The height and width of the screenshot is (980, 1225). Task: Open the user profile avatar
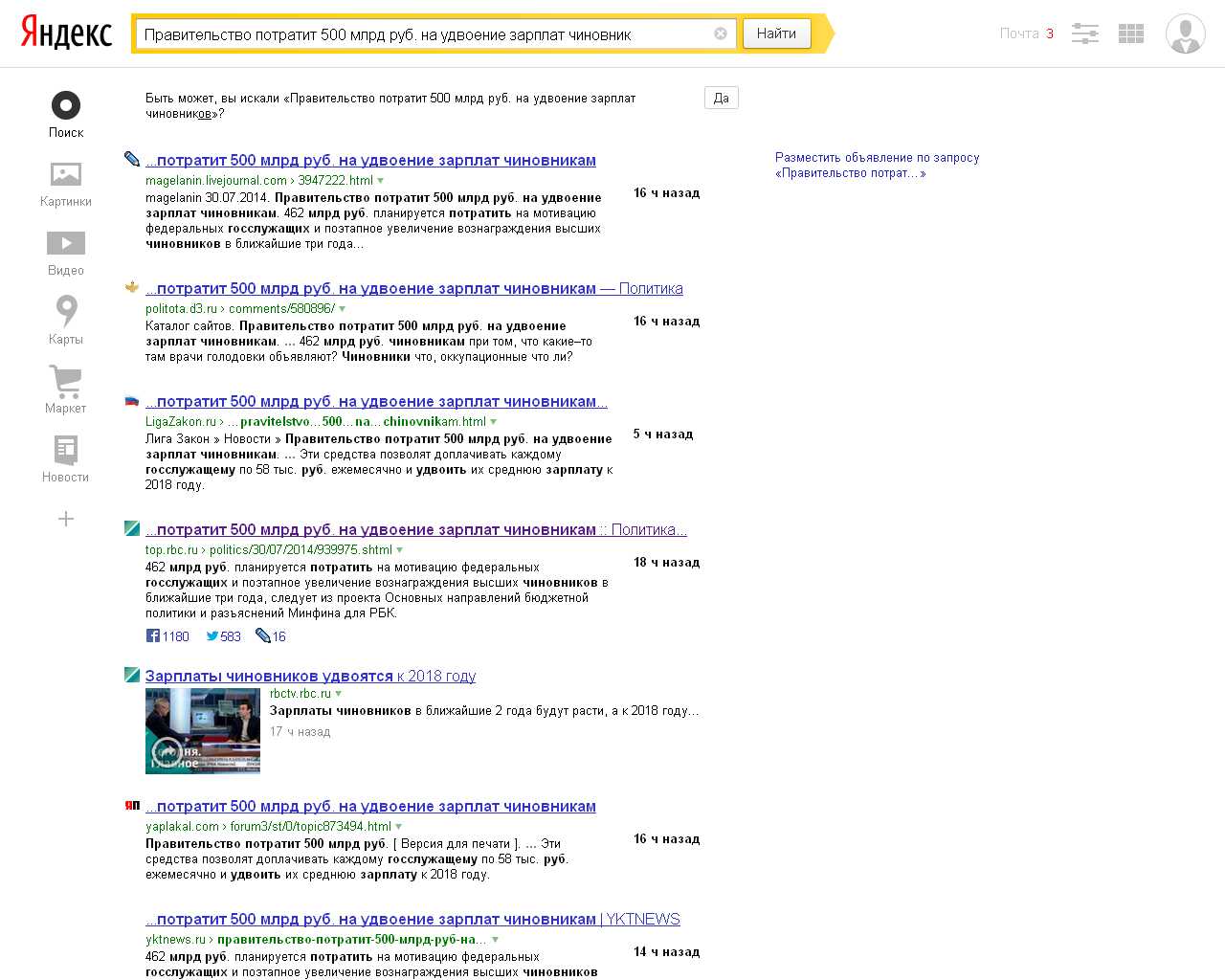1185,33
